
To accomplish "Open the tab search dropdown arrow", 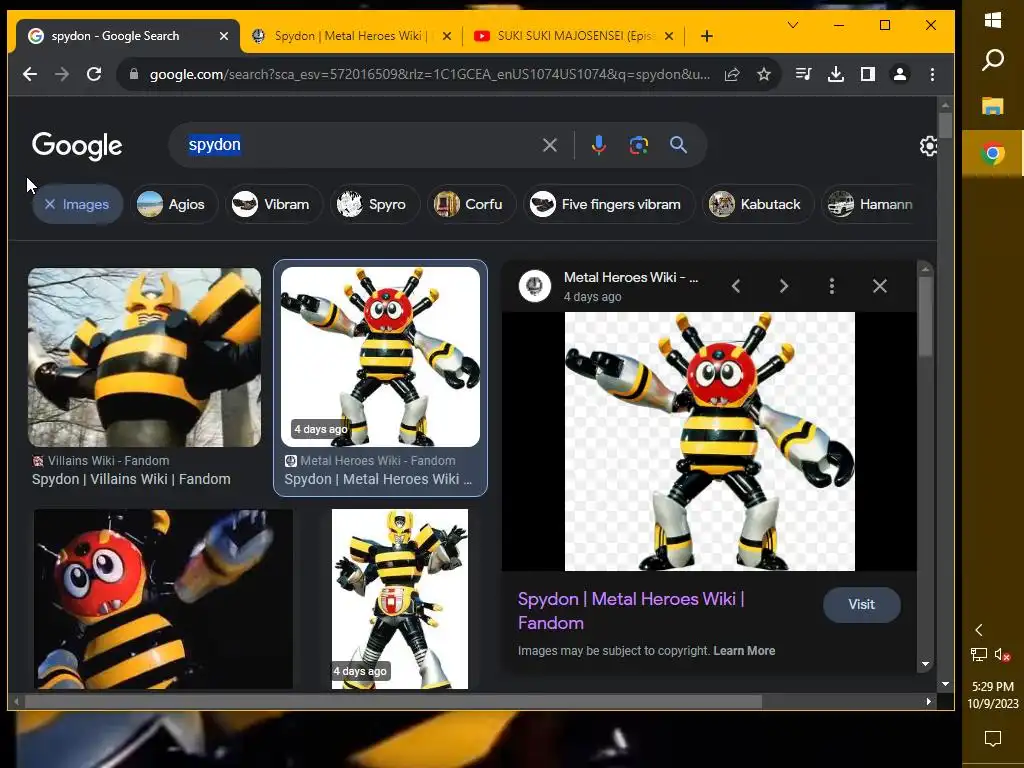I will (x=793, y=25).
